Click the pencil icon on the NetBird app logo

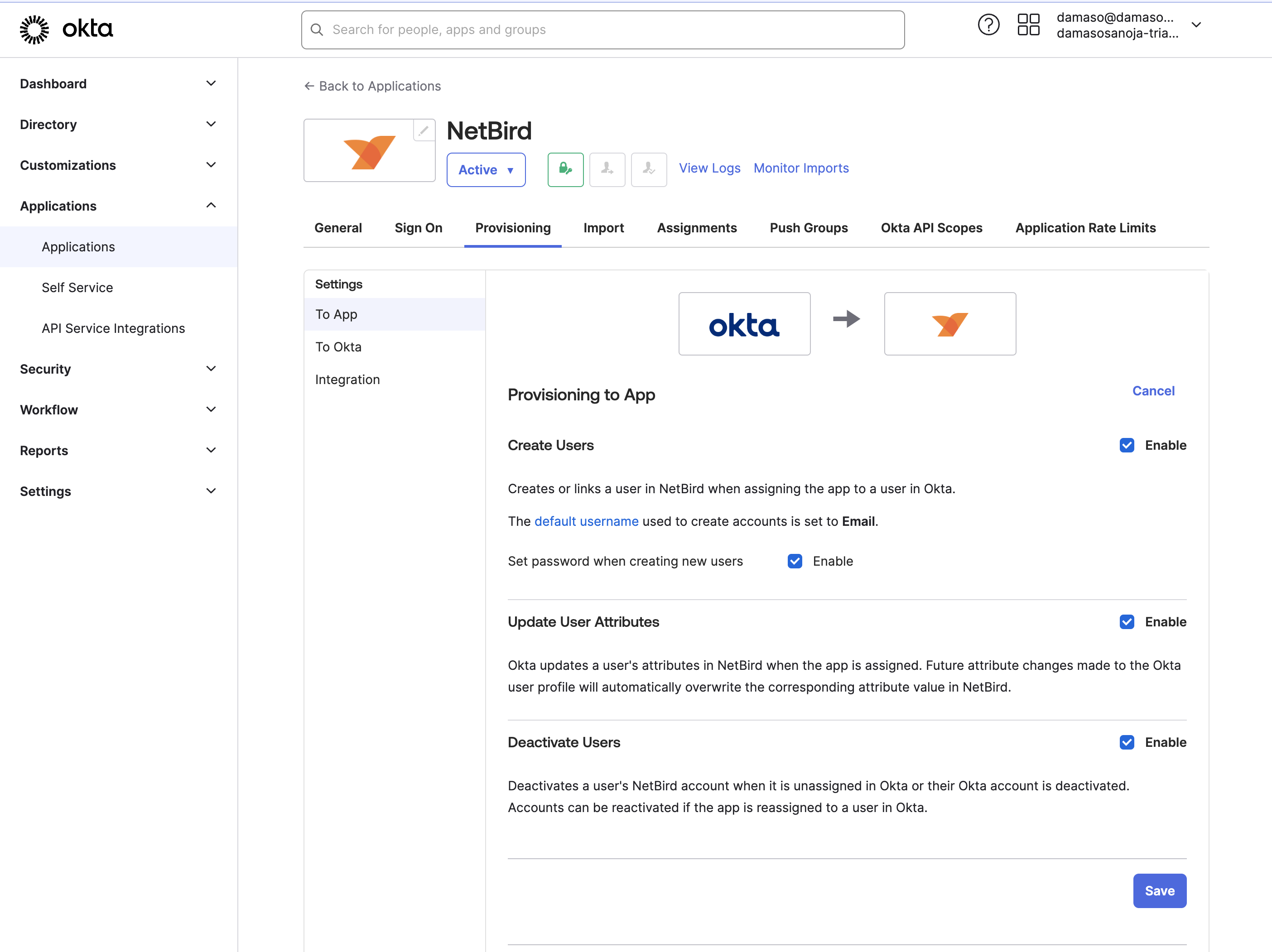coord(424,130)
